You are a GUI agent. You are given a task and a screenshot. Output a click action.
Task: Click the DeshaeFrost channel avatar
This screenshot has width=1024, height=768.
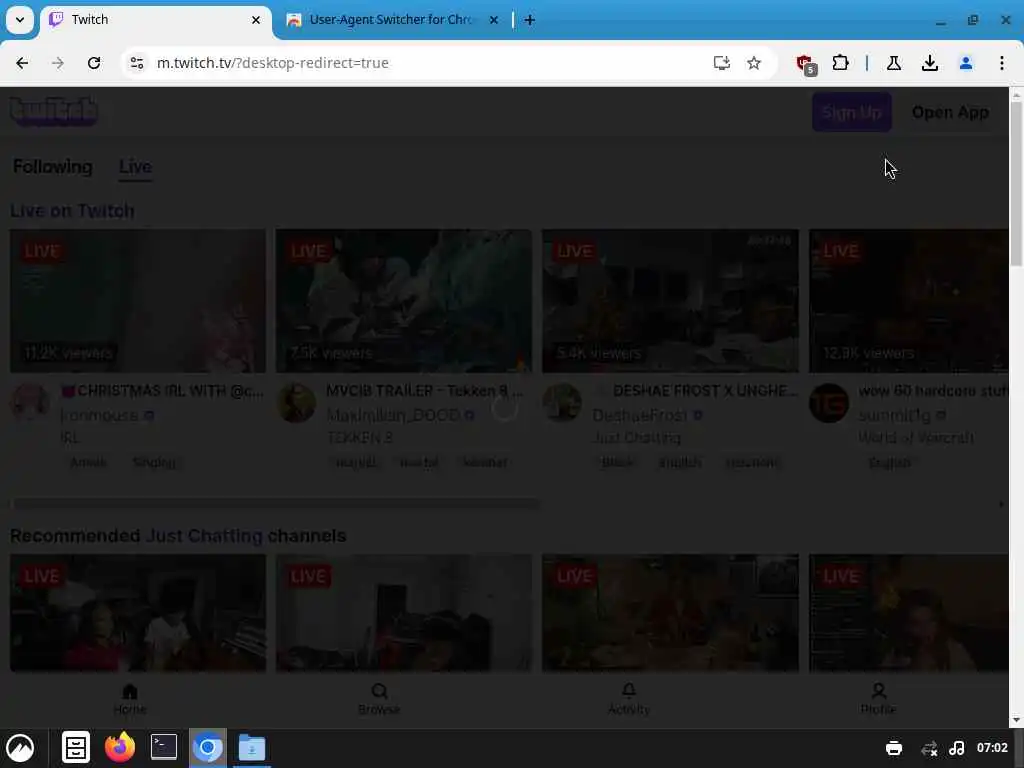click(562, 402)
